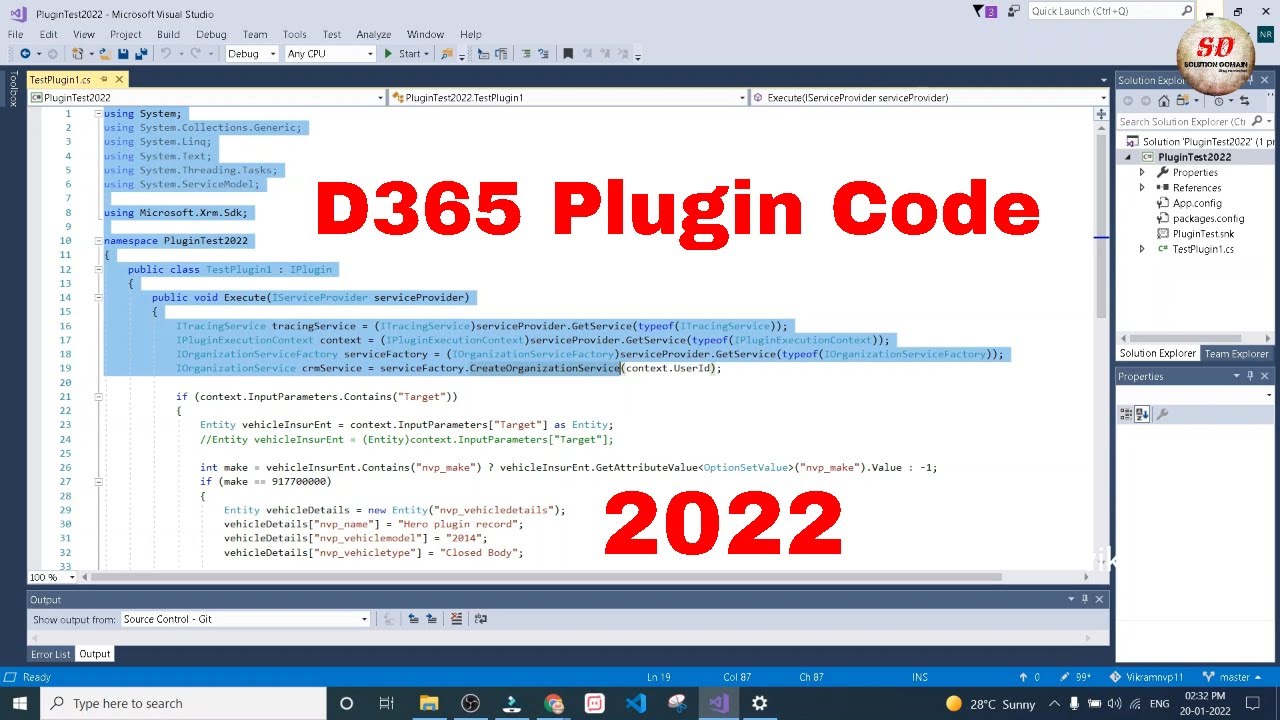
Task: Click the Open File toolbar icon
Action: pos(106,54)
